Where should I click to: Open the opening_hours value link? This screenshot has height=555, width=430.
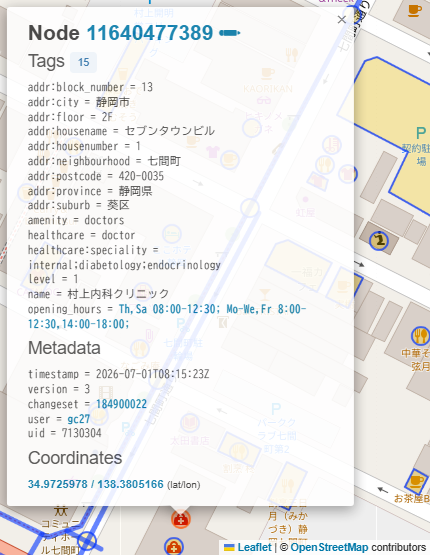click(167, 316)
